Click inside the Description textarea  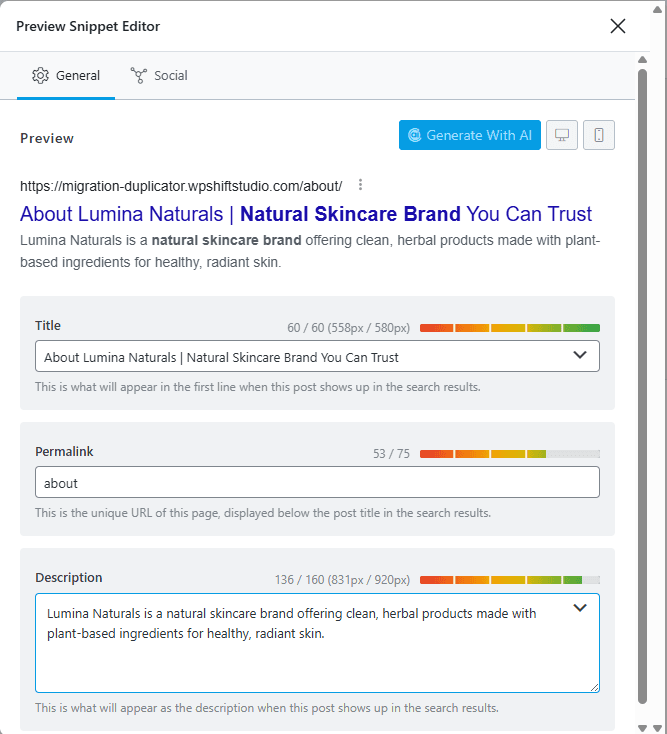(x=317, y=643)
